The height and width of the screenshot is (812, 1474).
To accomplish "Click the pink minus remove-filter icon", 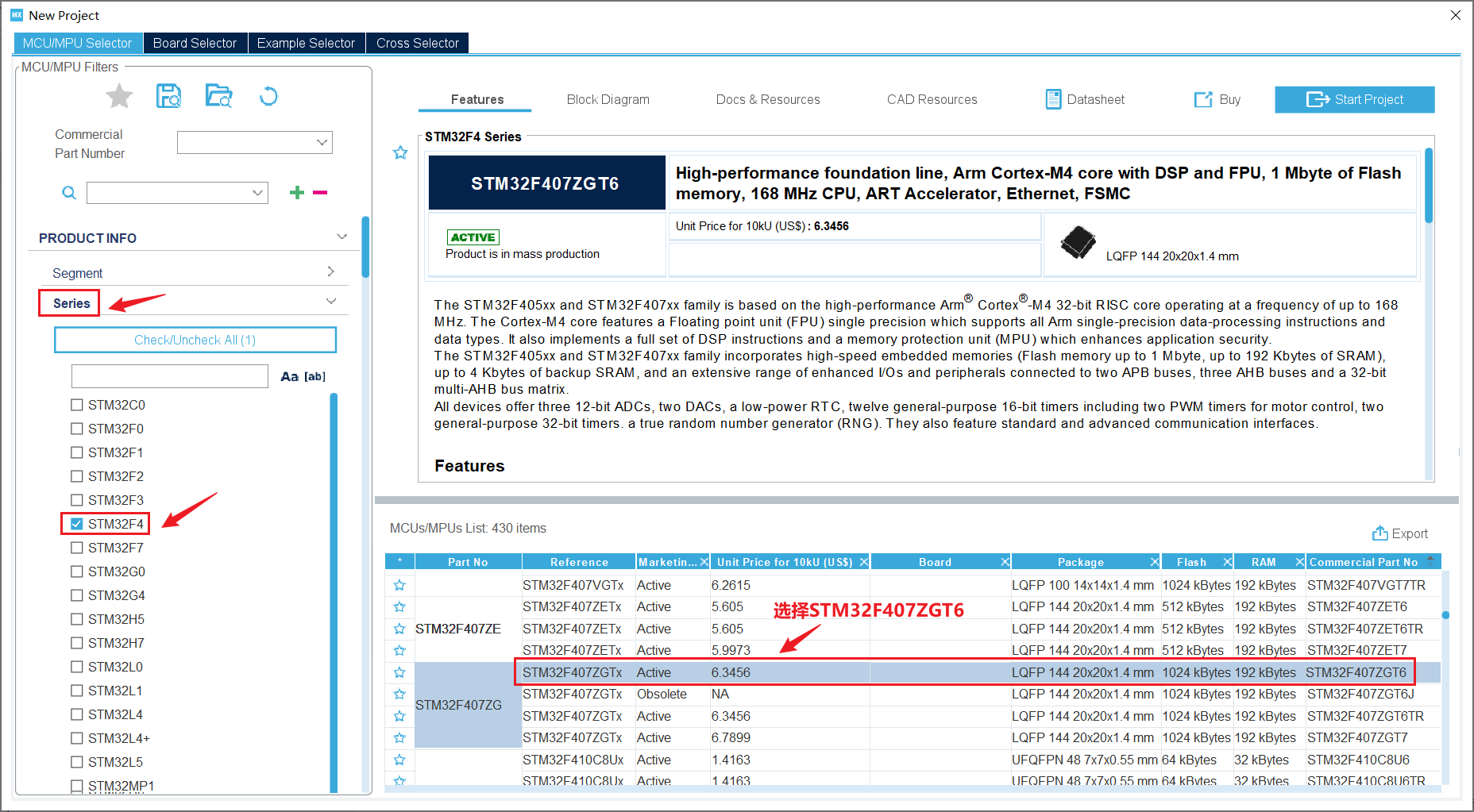I will click(320, 192).
